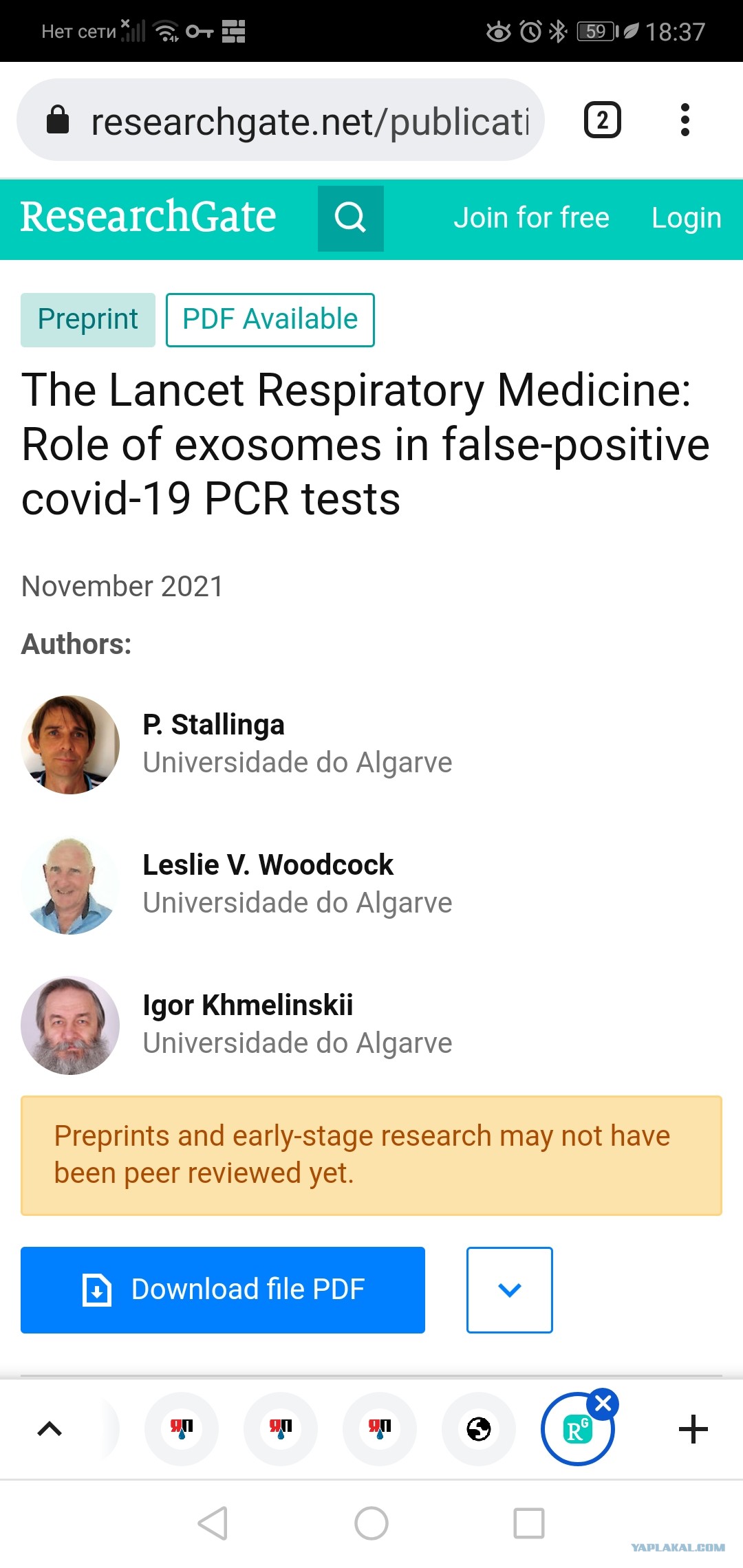Switch to the first Yaplakal tab
This screenshot has height=1568, width=743.
click(182, 1429)
